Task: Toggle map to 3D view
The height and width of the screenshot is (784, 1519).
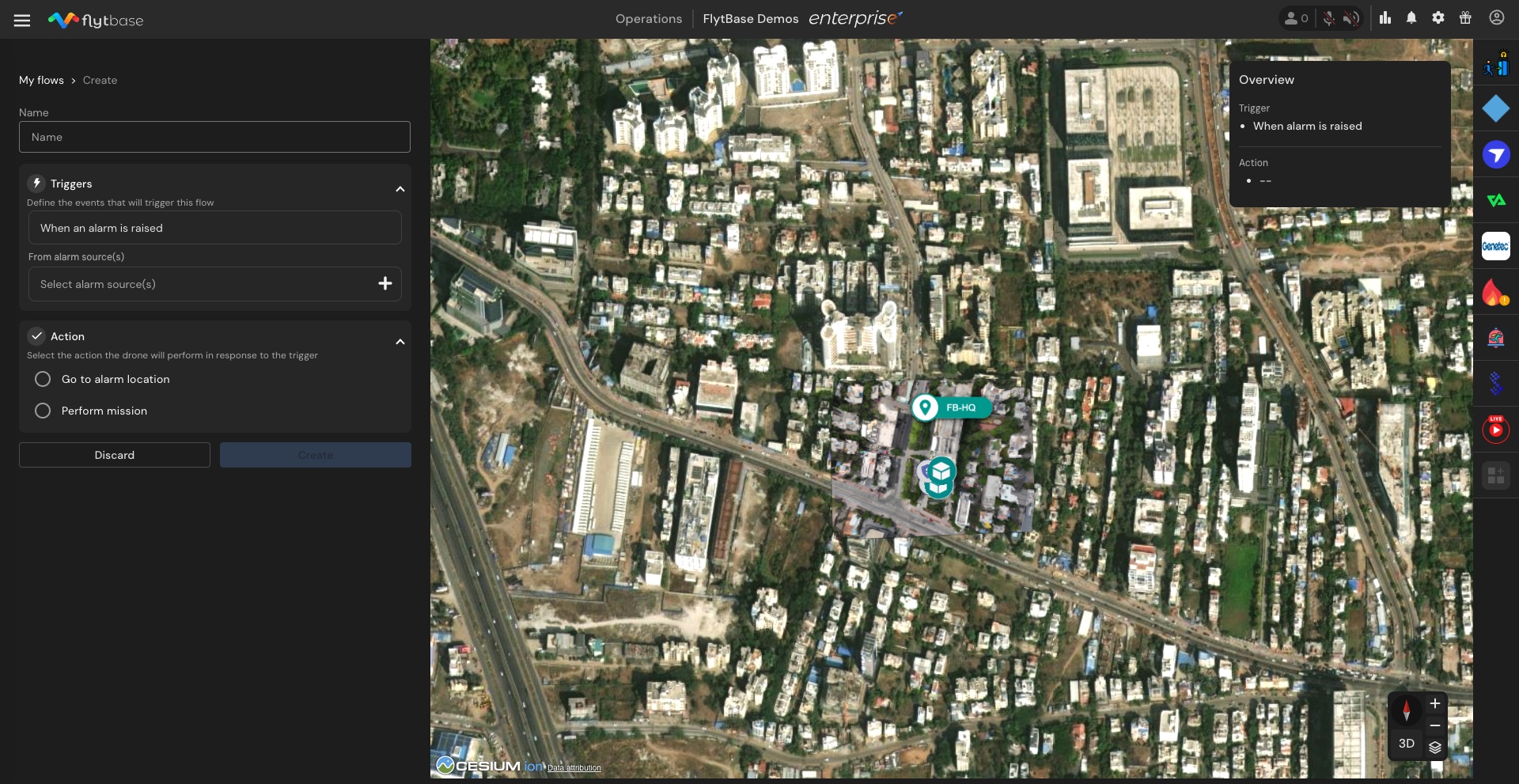Action: (x=1406, y=744)
